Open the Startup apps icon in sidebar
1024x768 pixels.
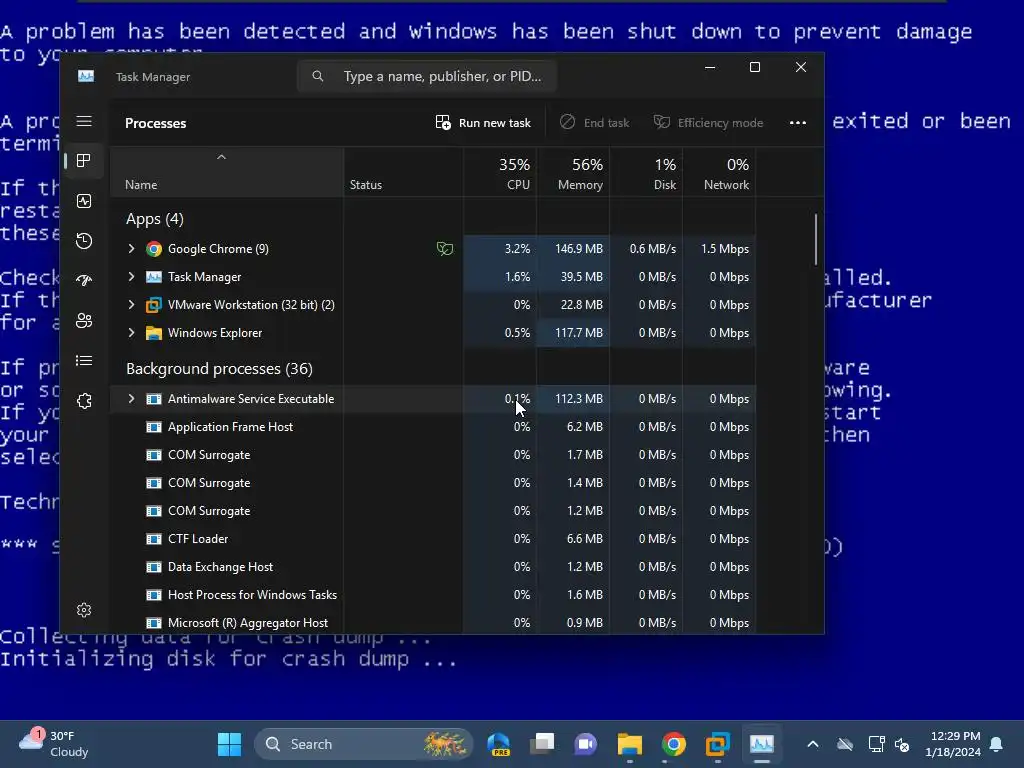tap(84, 281)
